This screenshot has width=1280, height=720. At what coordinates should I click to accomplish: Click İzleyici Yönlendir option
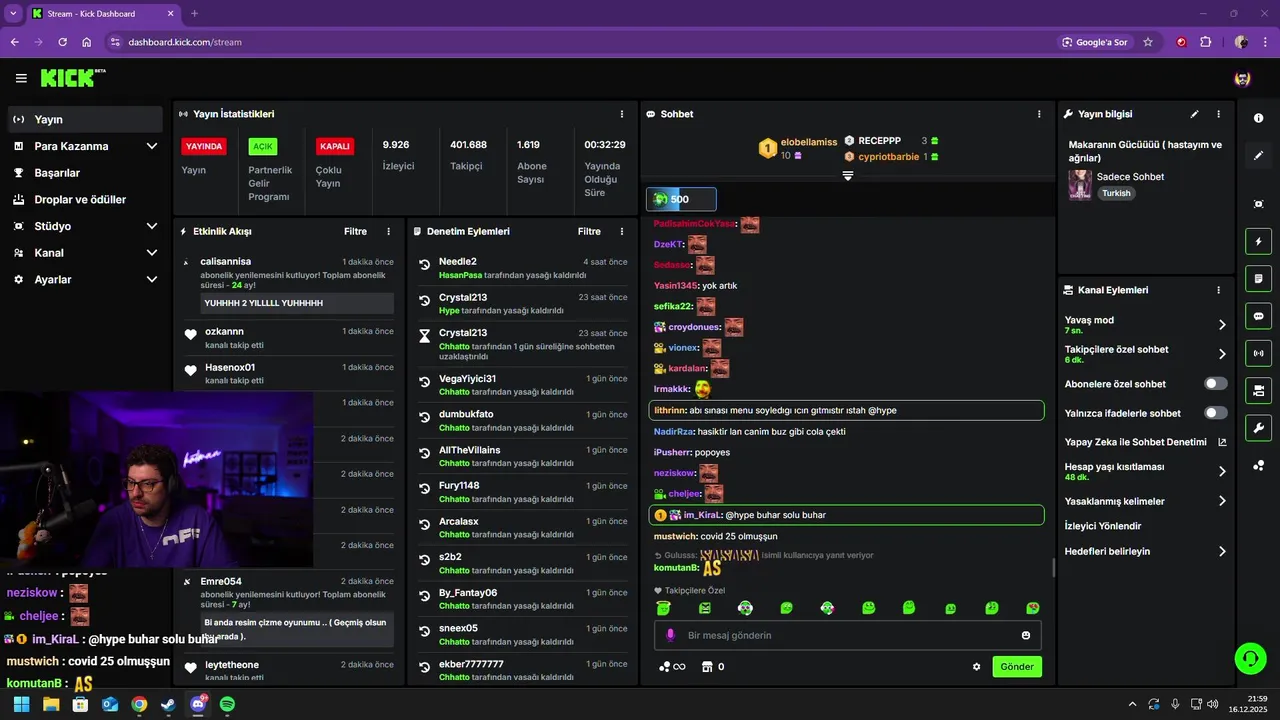coord(1103,526)
